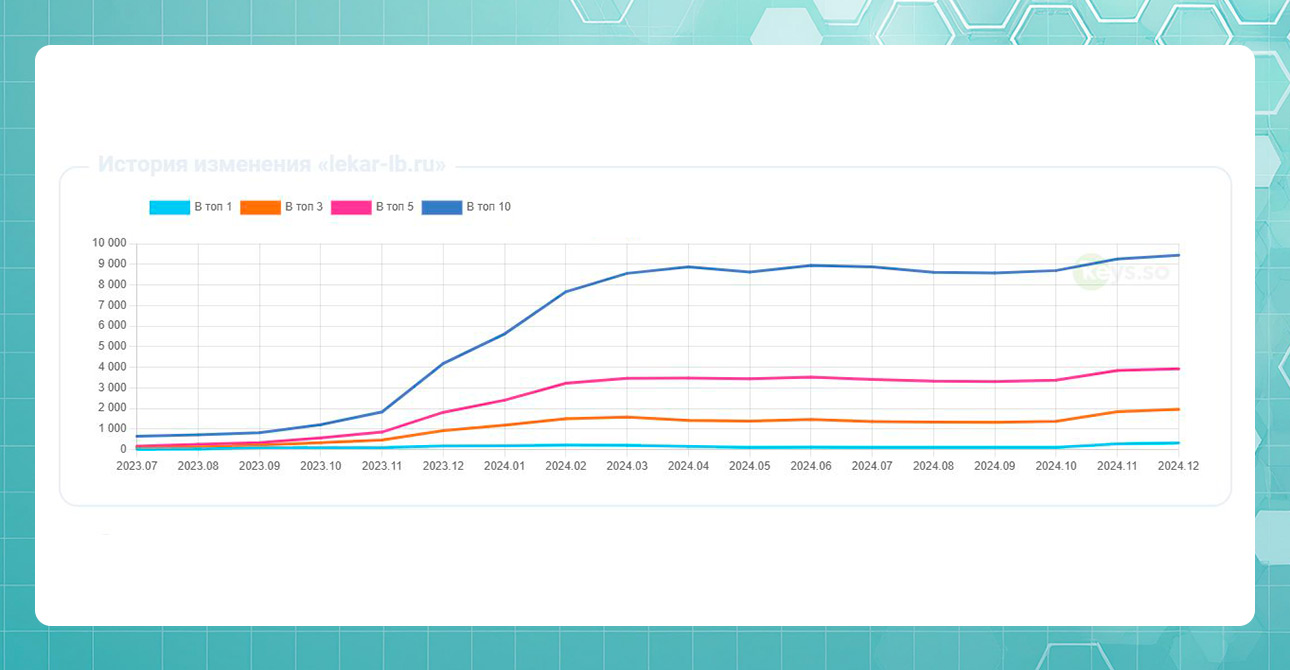Click the cyan "В топ 1" legend swatch

pyautogui.click(x=169, y=207)
